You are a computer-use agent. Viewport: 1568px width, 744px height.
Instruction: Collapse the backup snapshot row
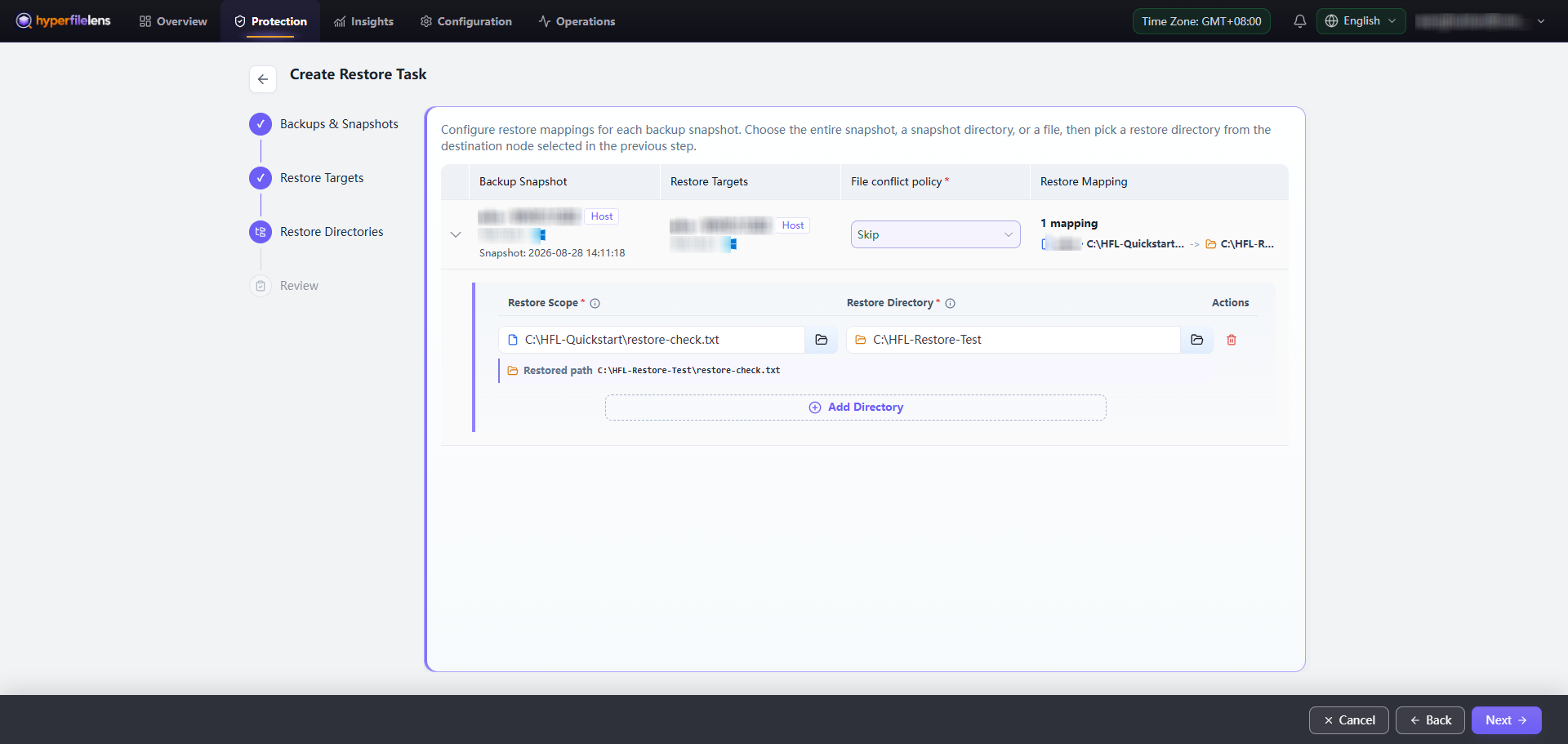pyautogui.click(x=456, y=234)
